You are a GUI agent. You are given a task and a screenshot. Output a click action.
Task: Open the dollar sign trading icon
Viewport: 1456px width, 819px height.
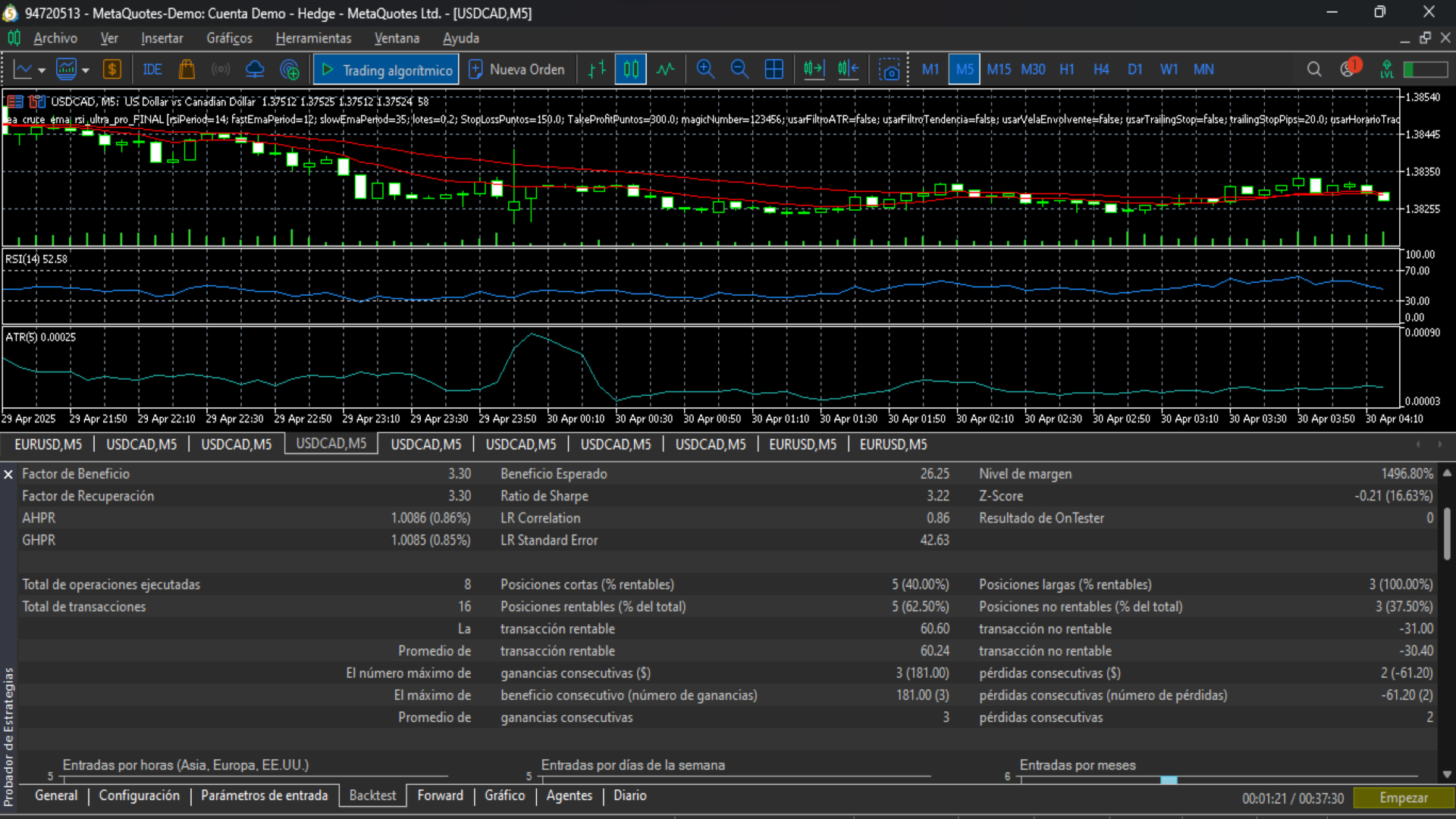coord(112,70)
